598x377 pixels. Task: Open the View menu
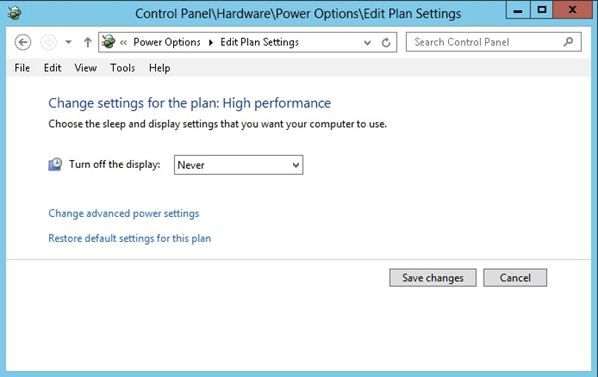(85, 68)
